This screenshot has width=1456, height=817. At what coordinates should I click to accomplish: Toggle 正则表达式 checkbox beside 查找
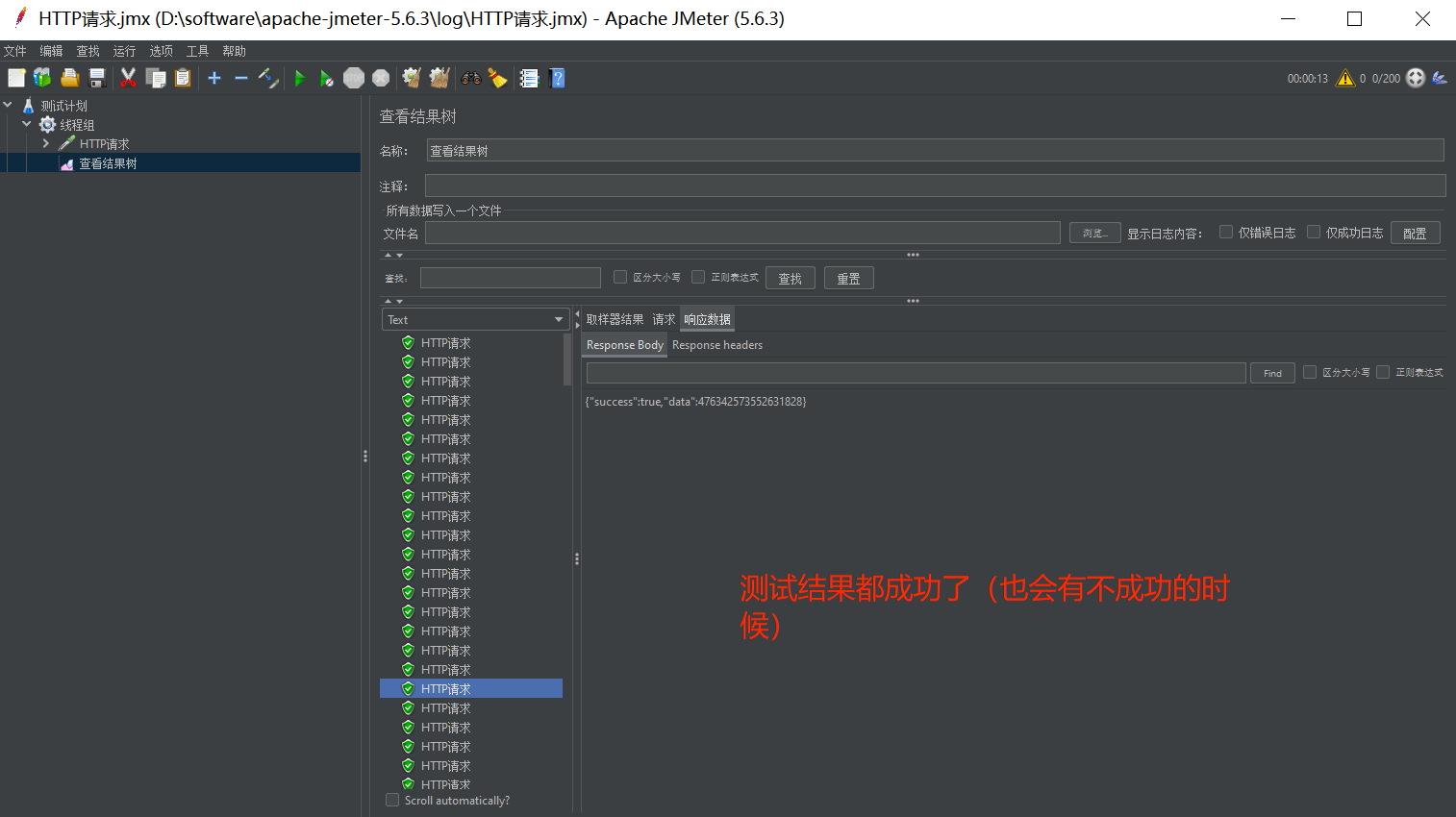[698, 277]
